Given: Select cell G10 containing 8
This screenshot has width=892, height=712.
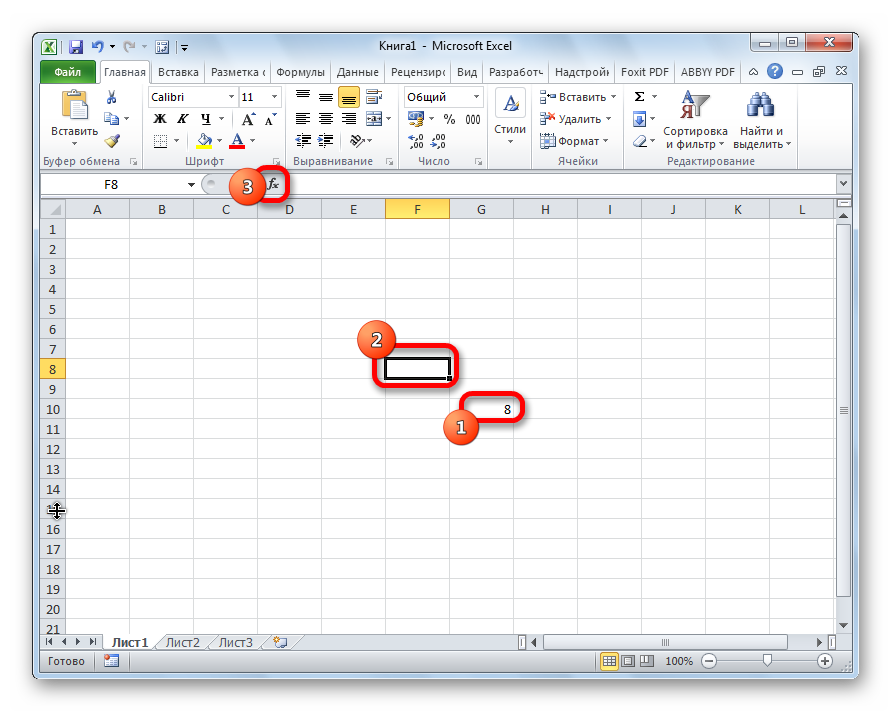Looking at the screenshot, I should [x=481, y=409].
